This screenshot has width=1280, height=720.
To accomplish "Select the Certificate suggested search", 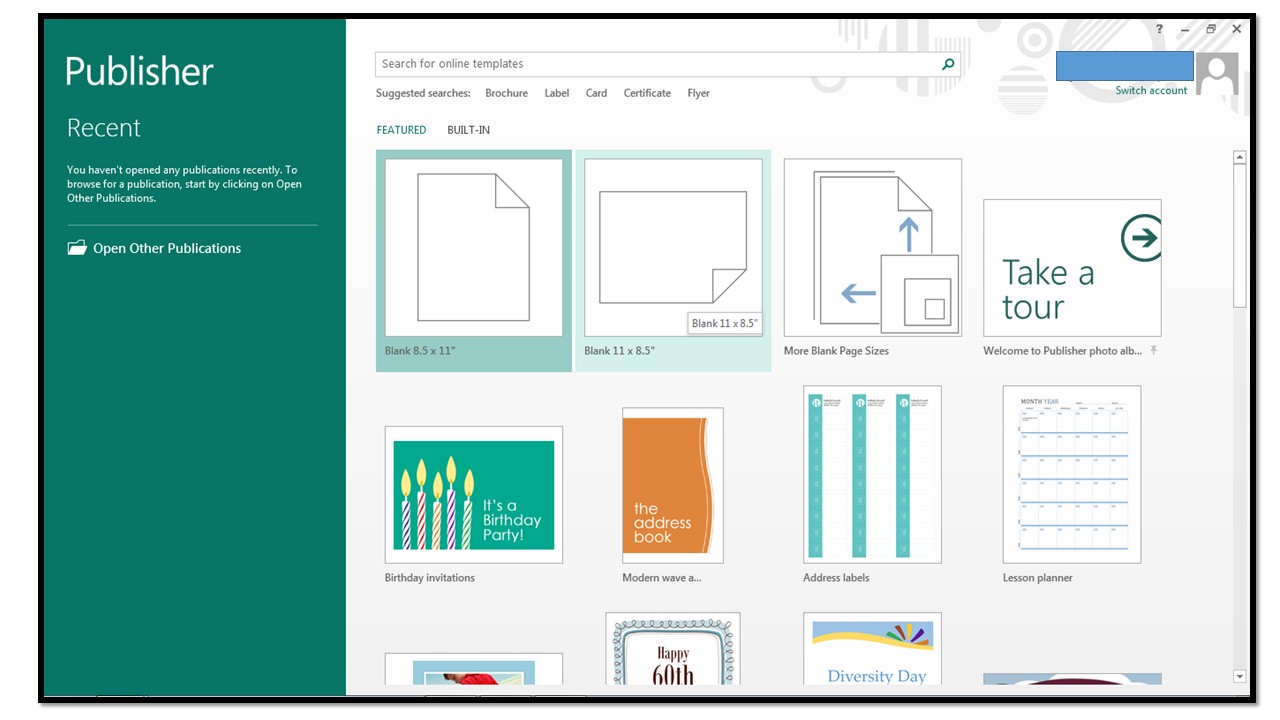I will point(647,93).
